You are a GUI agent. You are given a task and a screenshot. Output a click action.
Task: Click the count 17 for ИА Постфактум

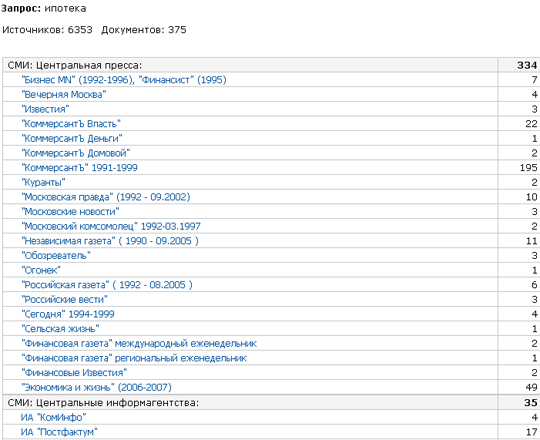click(x=531, y=432)
